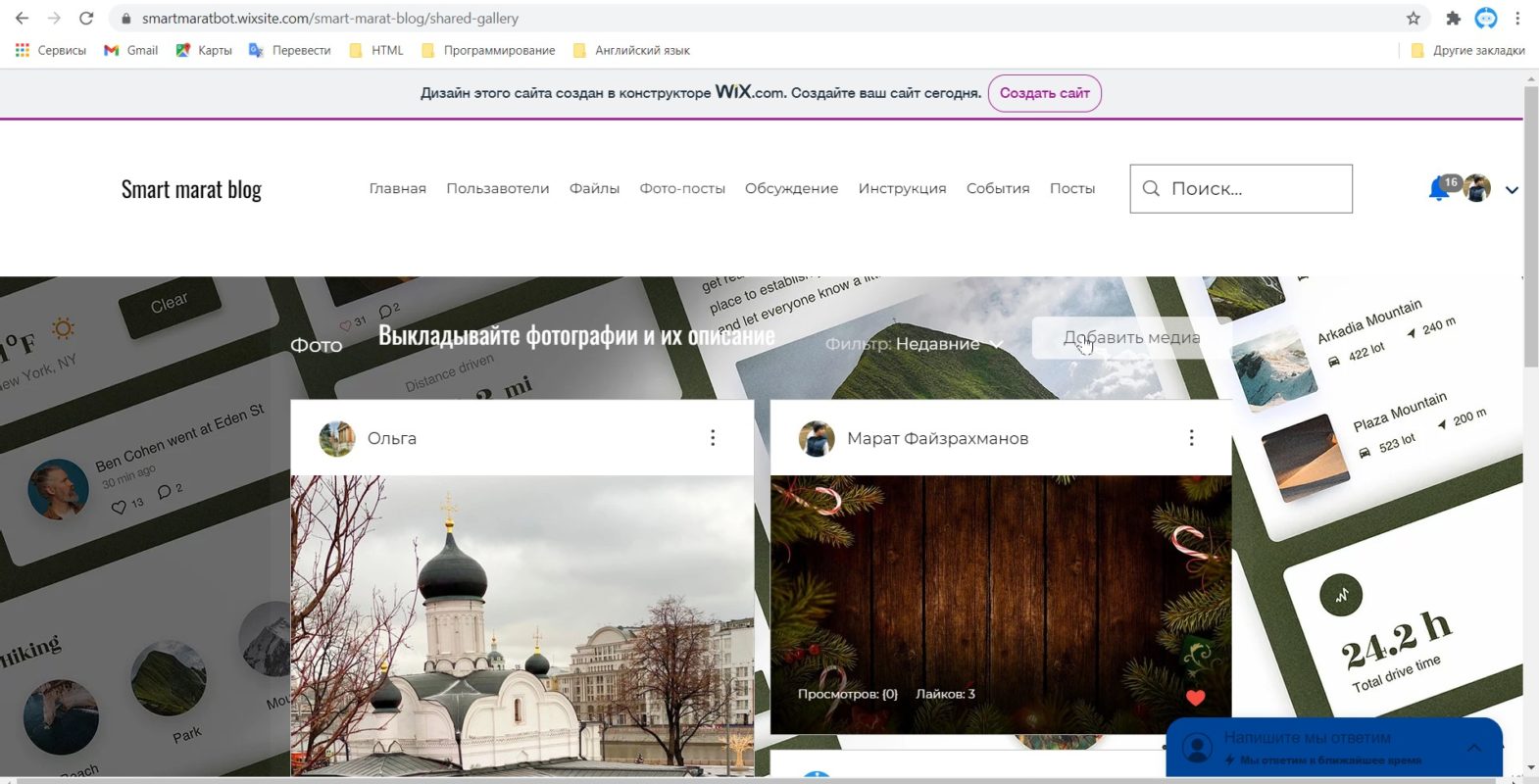1539x784 pixels.
Task: Click Ольга's avatar on her post
Action: click(337, 438)
